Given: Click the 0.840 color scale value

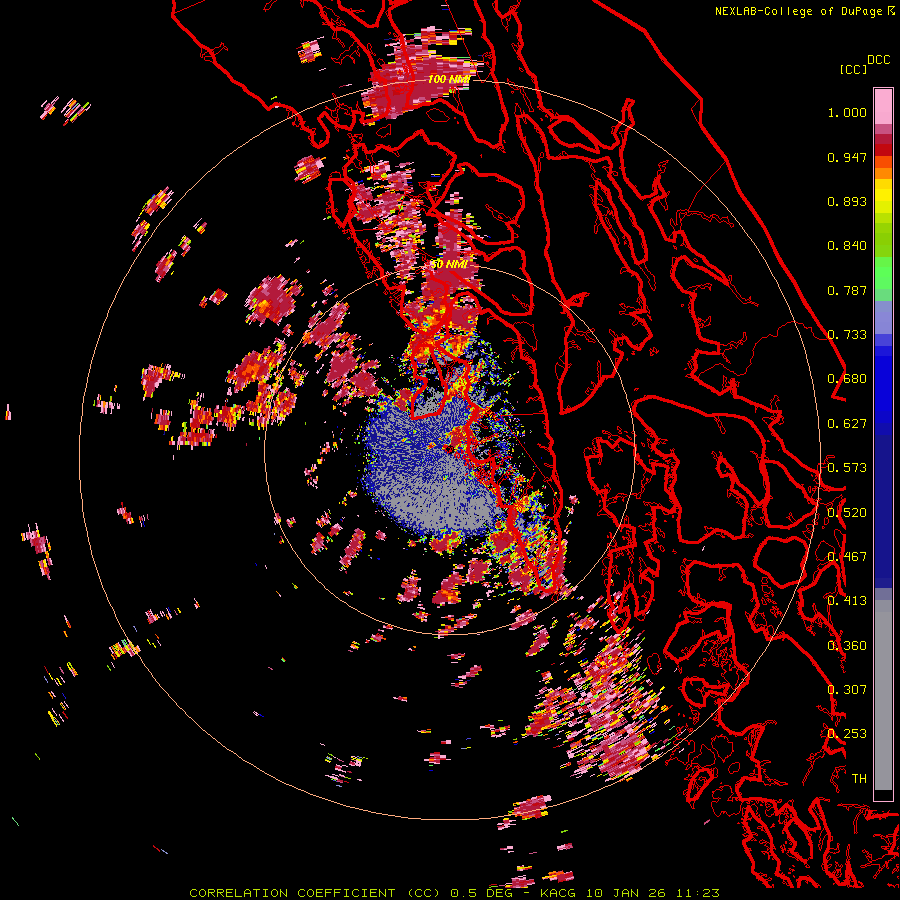Looking at the screenshot, I should [x=847, y=246].
